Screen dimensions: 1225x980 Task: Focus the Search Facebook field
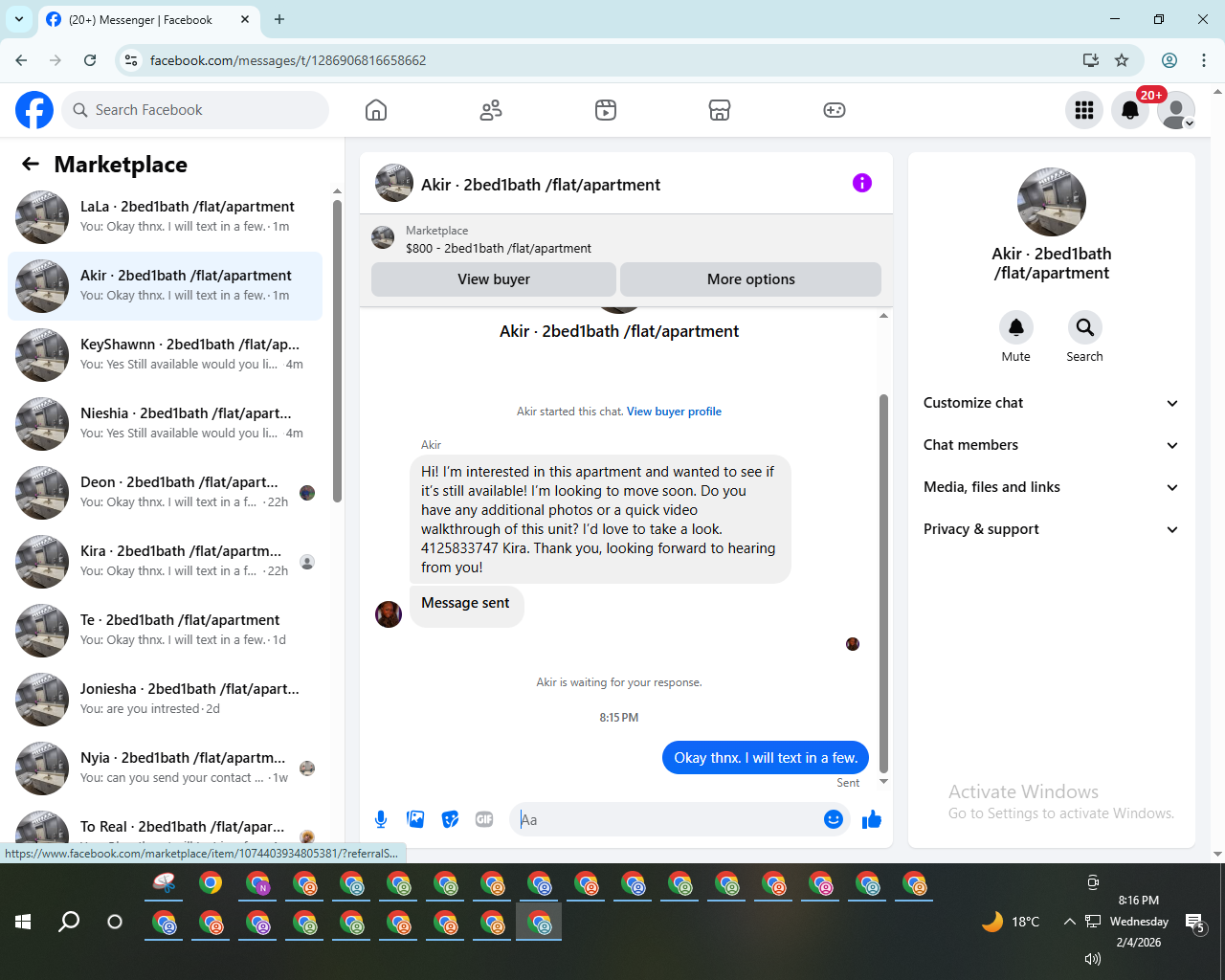coord(195,110)
